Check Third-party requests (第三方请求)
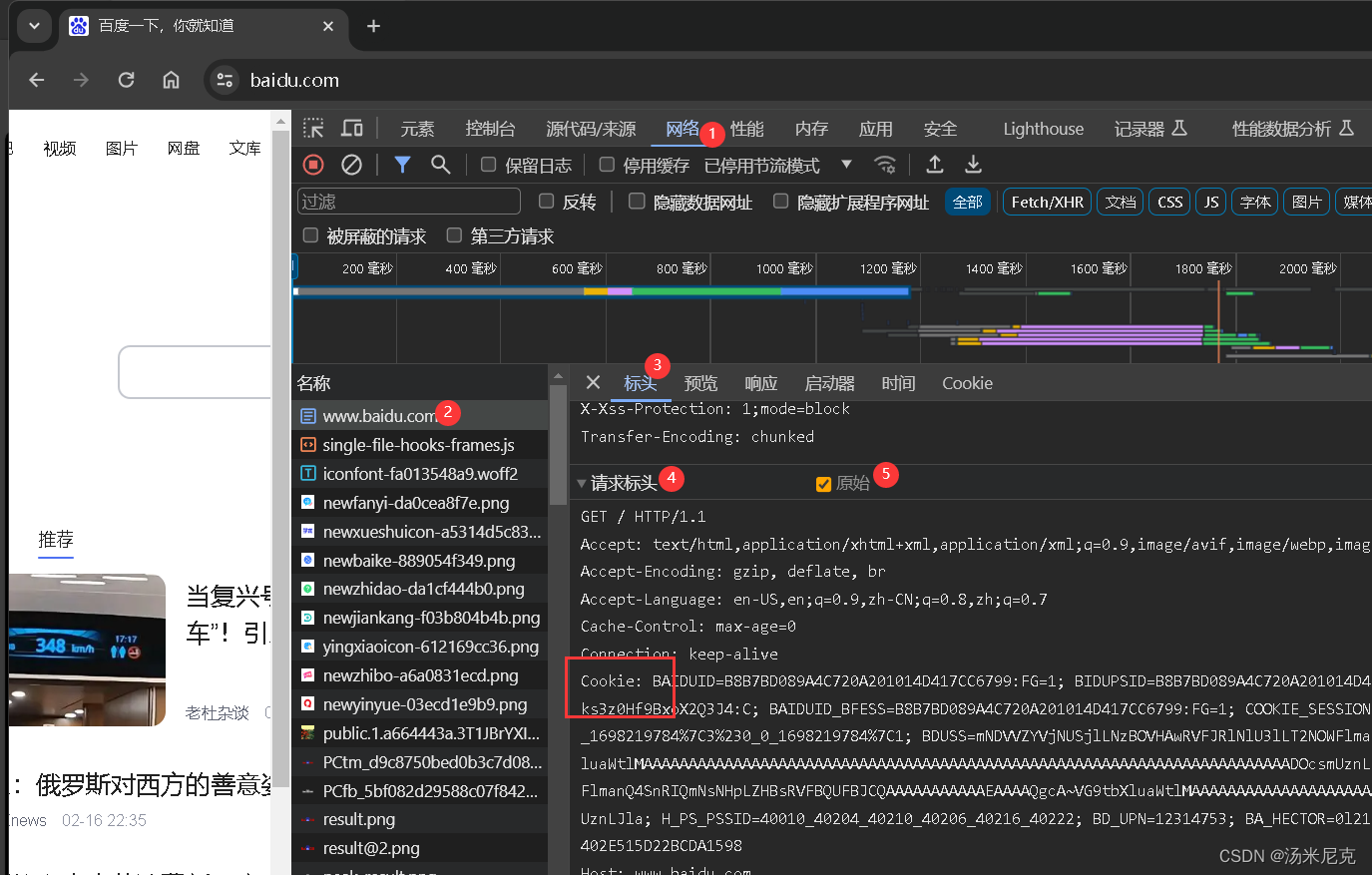This screenshot has height=875, width=1372. 454,235
